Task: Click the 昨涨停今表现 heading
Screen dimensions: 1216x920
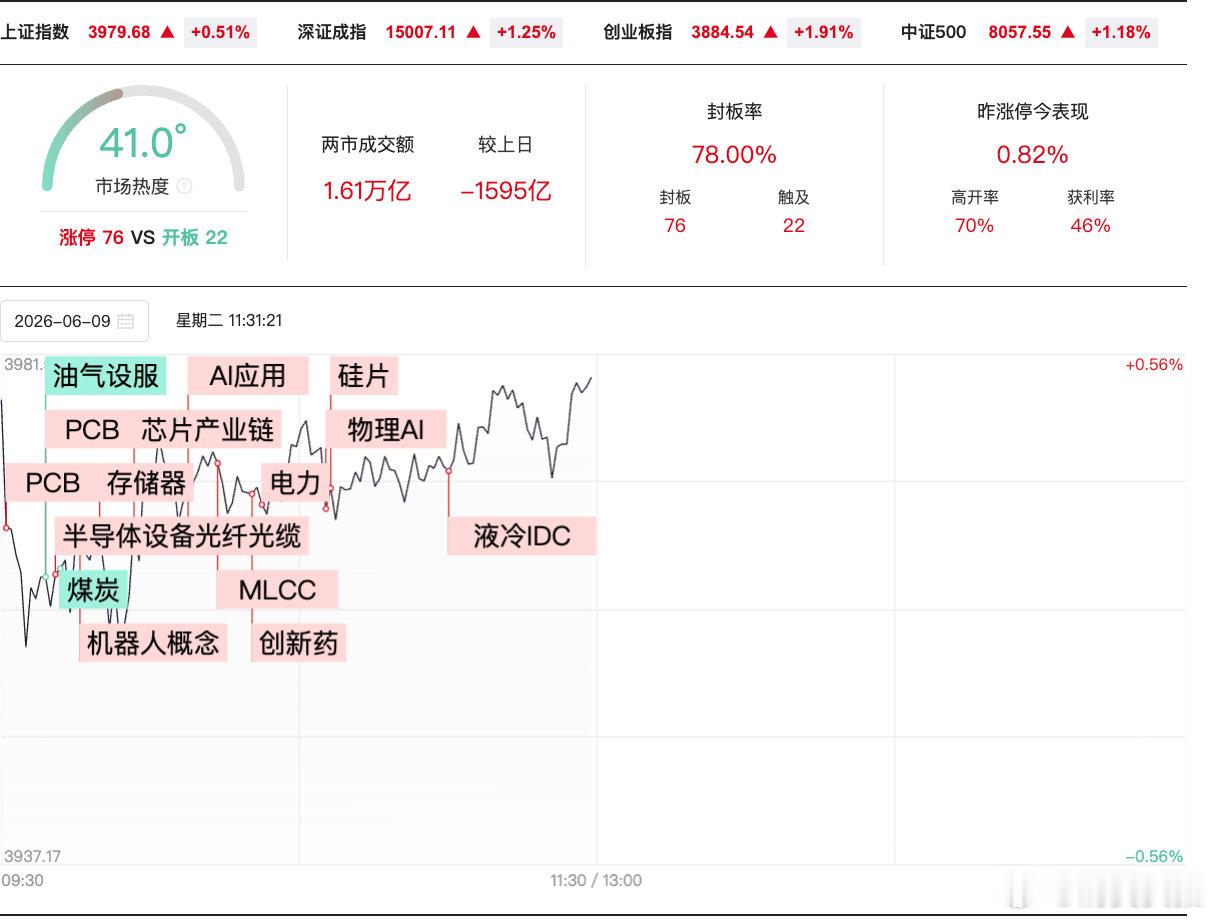Action: [x=1032, y=112]
